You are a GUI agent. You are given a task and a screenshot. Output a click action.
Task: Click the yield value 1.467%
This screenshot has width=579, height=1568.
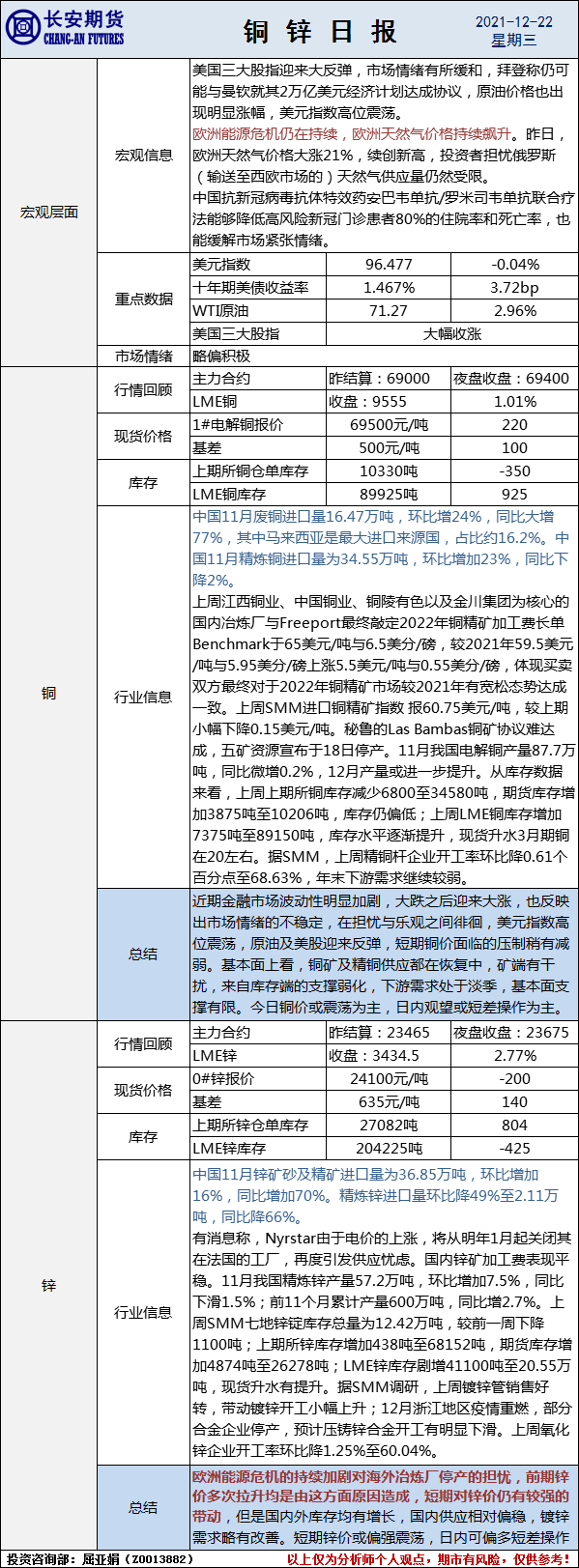[389, 288]
